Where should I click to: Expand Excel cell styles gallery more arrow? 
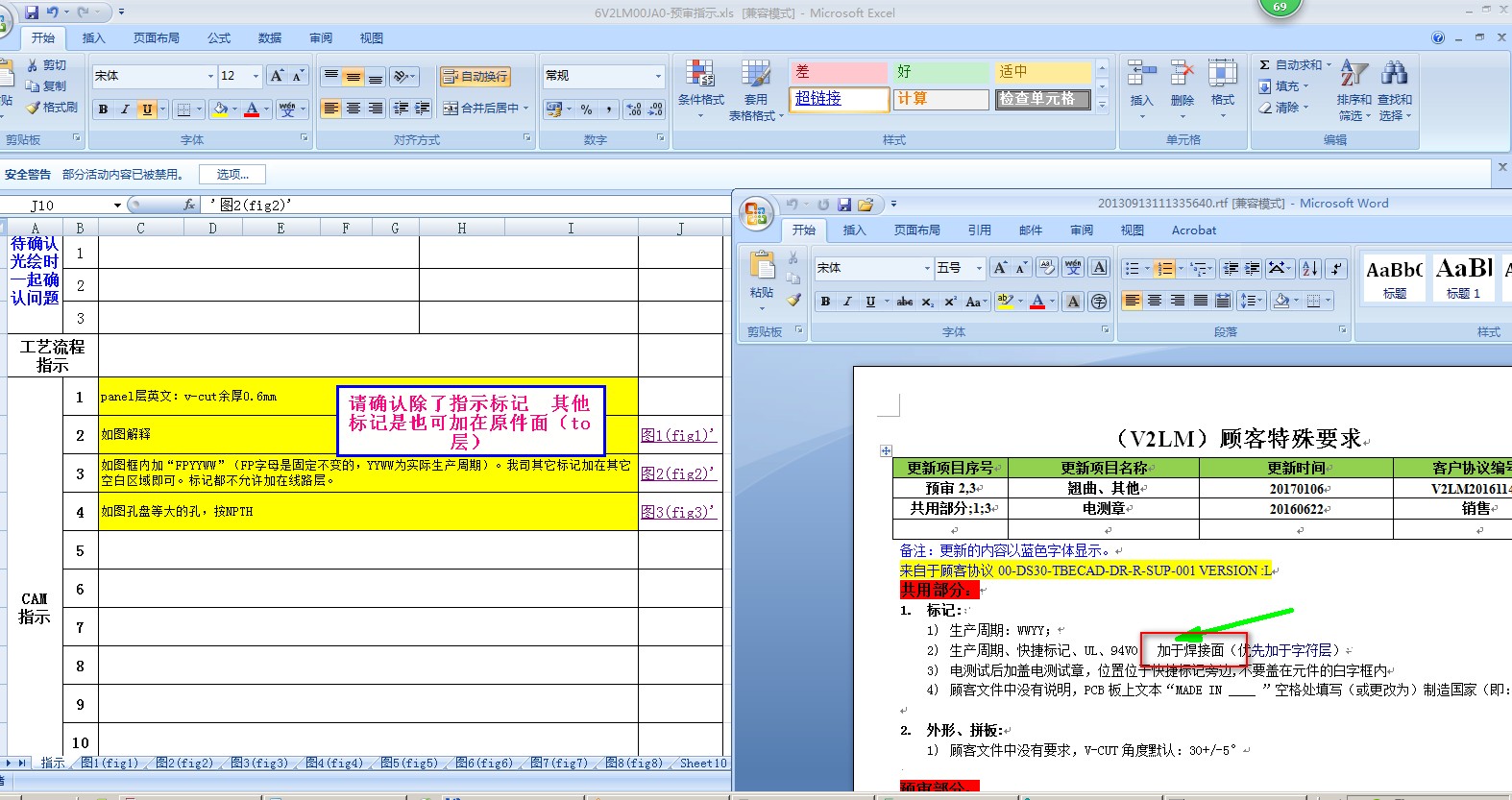point(1102,105)
